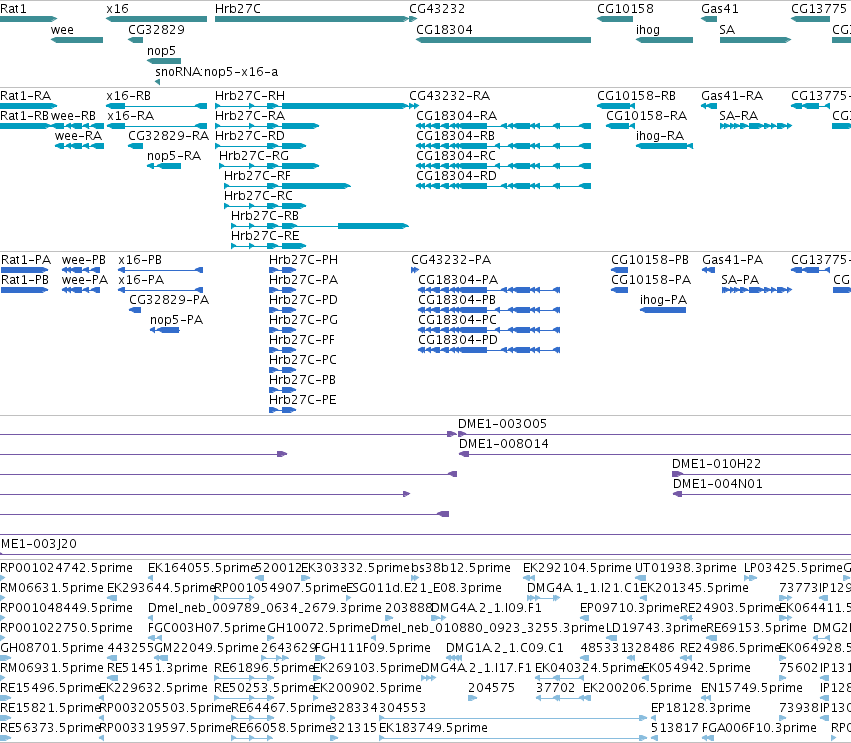Screen dimensions: 851x743
Task: Click the DME1-004N01 clone label
Action: click(717, 484)
